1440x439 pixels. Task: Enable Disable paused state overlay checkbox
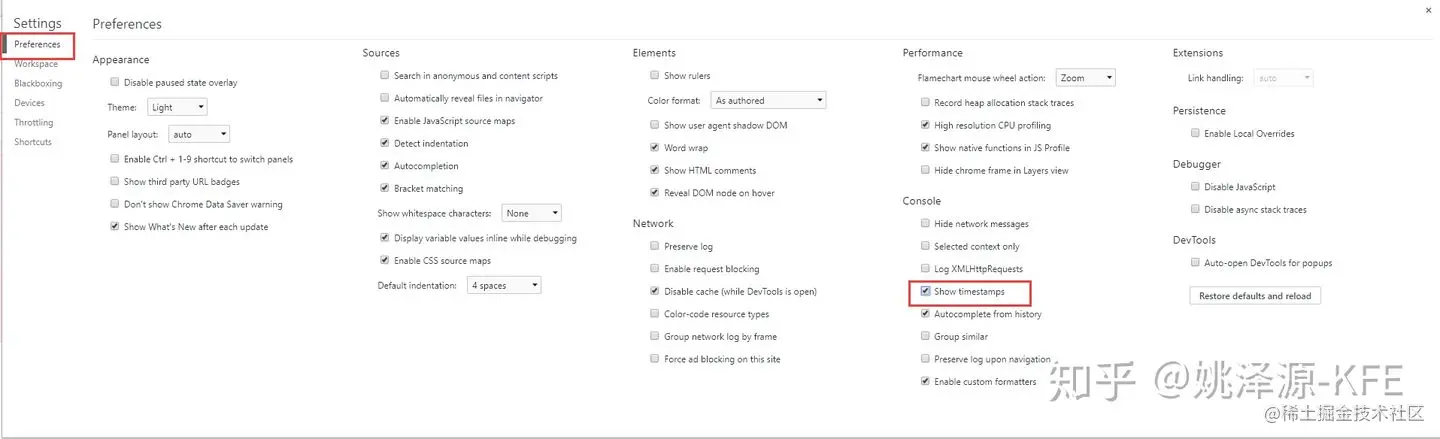[115, 83]
